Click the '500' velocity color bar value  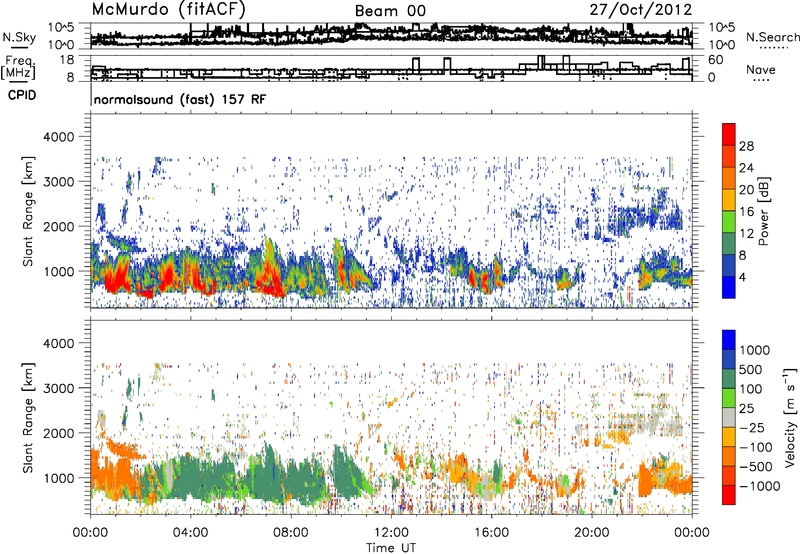[751, 370]
